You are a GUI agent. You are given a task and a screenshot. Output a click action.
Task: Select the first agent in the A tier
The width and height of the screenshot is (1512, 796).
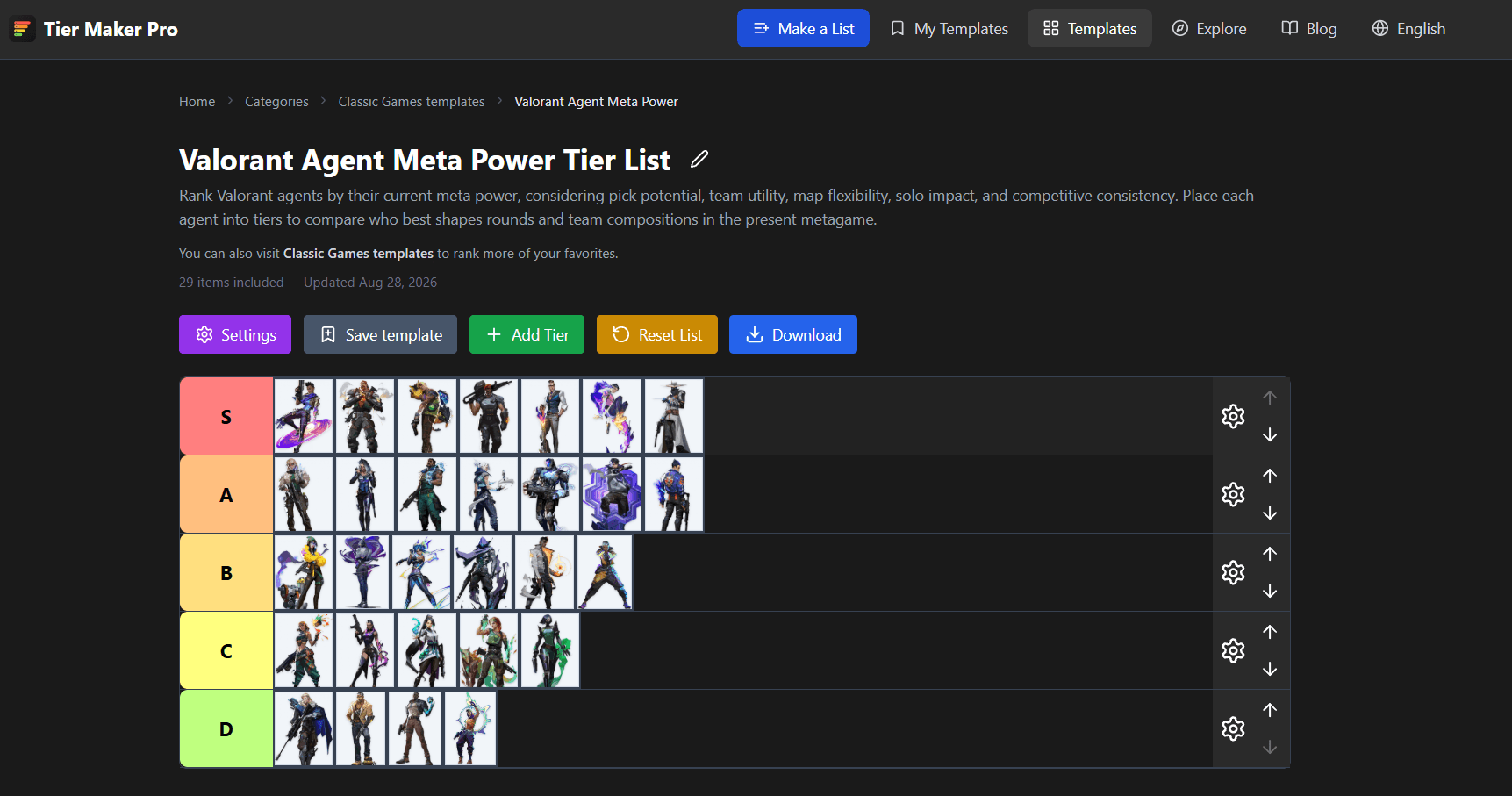point(304,494)
